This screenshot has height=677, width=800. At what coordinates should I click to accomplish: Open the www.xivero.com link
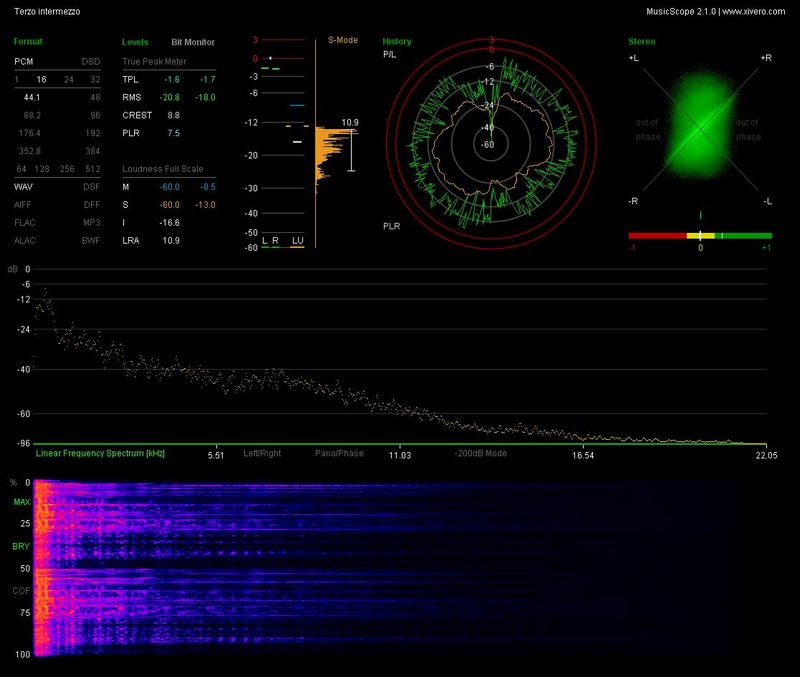tap(754, 11)
